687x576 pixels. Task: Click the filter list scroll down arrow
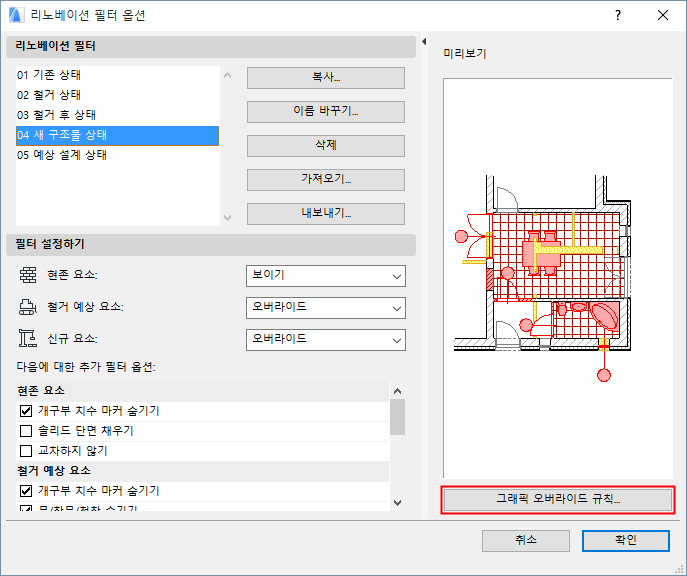[227, 217]
